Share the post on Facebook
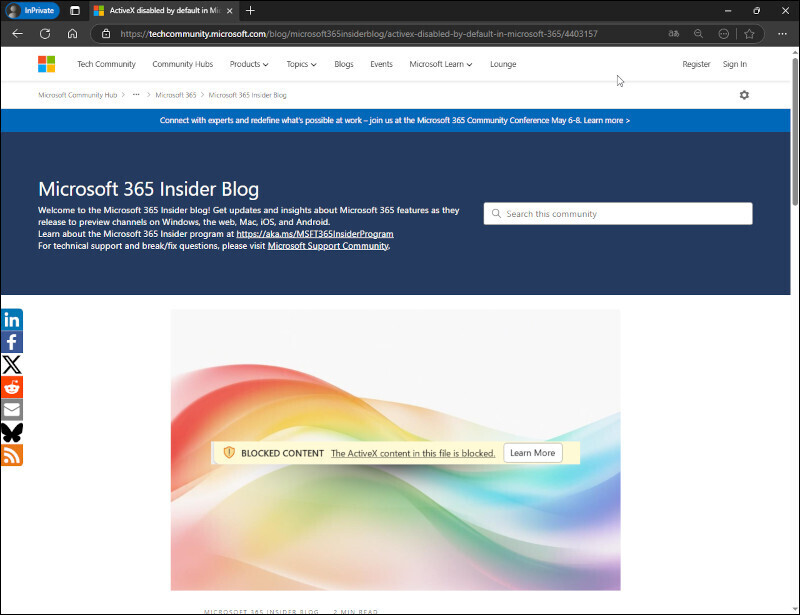Viewport: 800px width, 615px height. click(x=12, y=342)
